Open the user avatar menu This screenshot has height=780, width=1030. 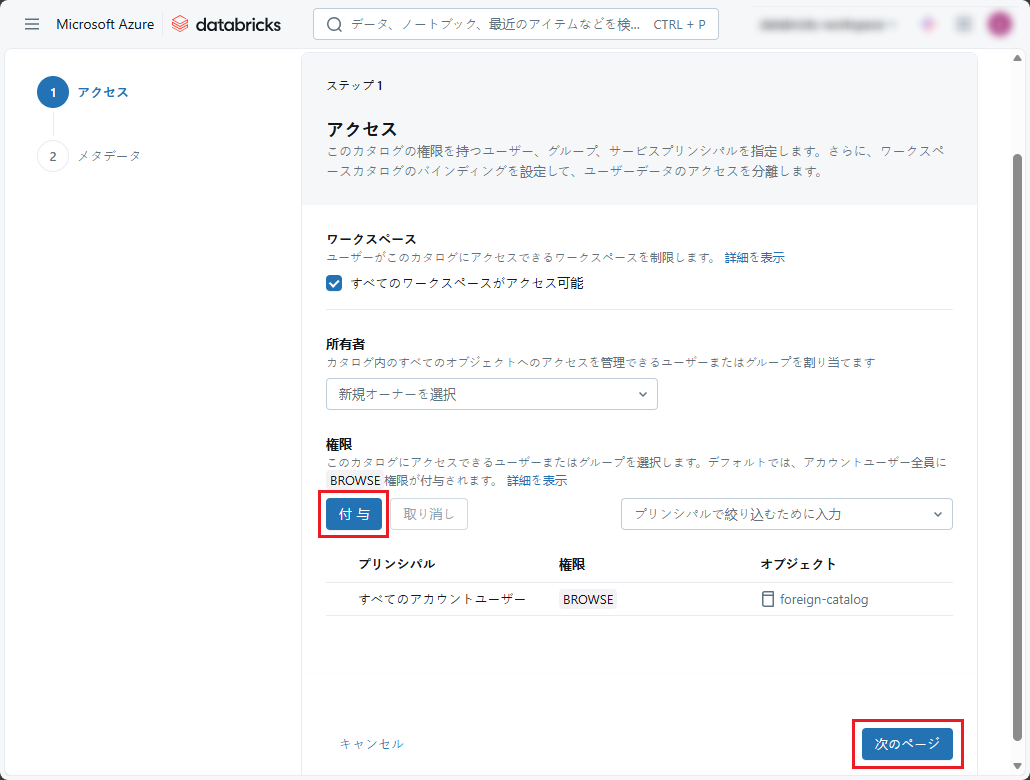(x=999, y=24)
